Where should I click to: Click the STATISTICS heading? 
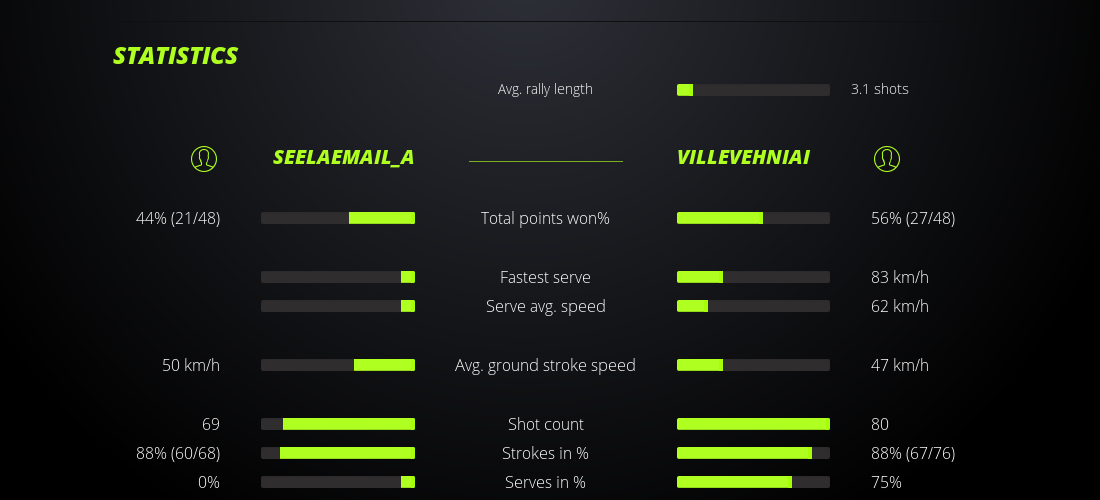point(175,56)
